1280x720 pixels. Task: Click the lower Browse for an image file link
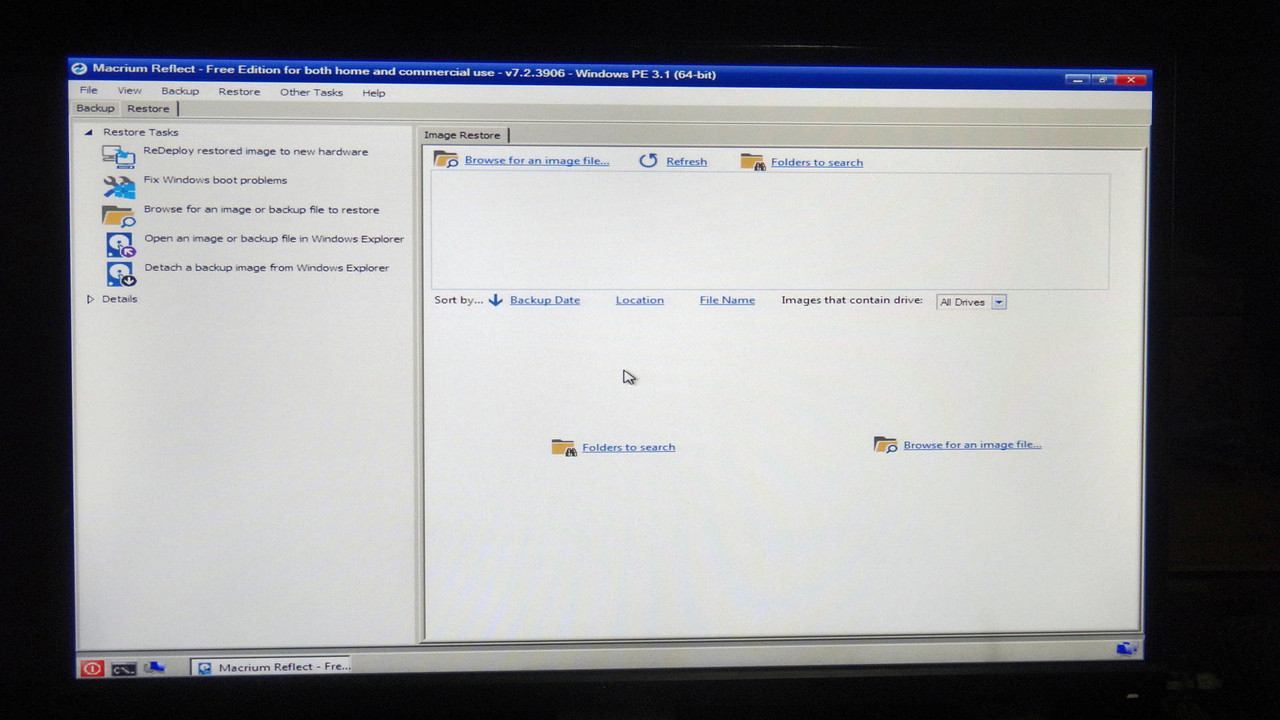click(972, 445)
